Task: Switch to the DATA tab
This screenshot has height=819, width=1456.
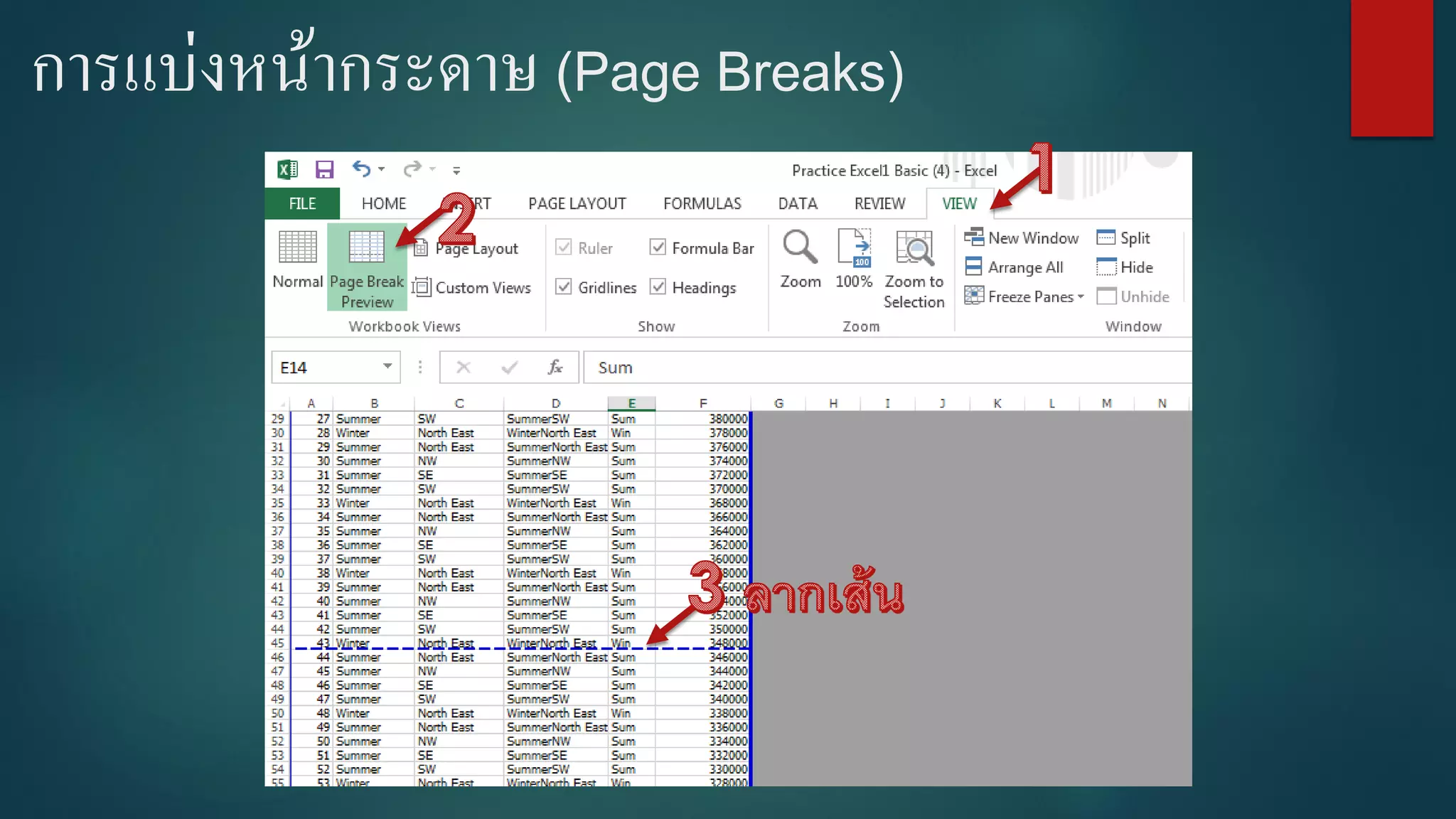Action: [x=798, y=203]
